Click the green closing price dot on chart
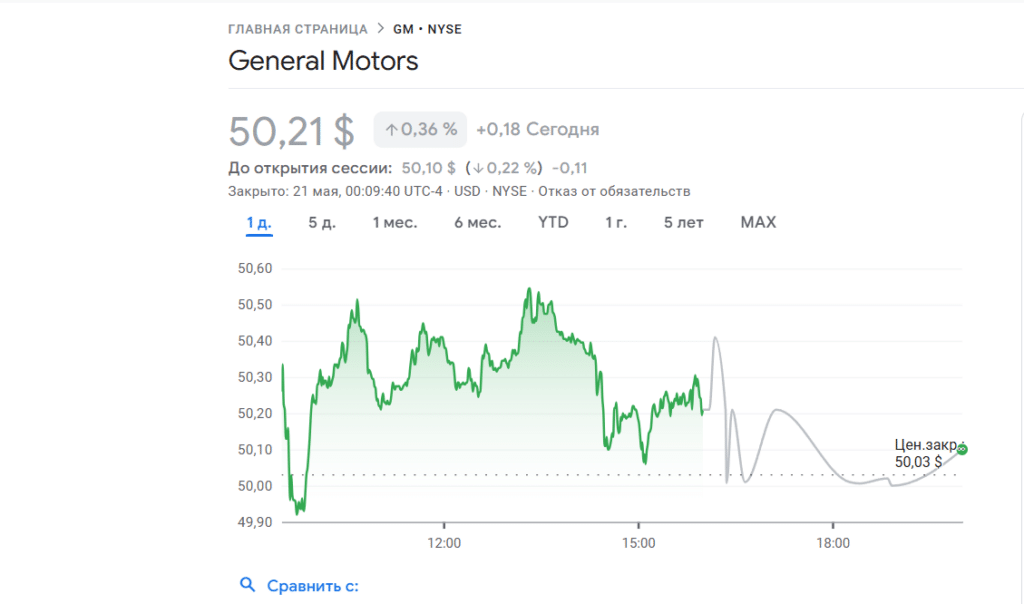The image size is (1024, 604). 962,449
